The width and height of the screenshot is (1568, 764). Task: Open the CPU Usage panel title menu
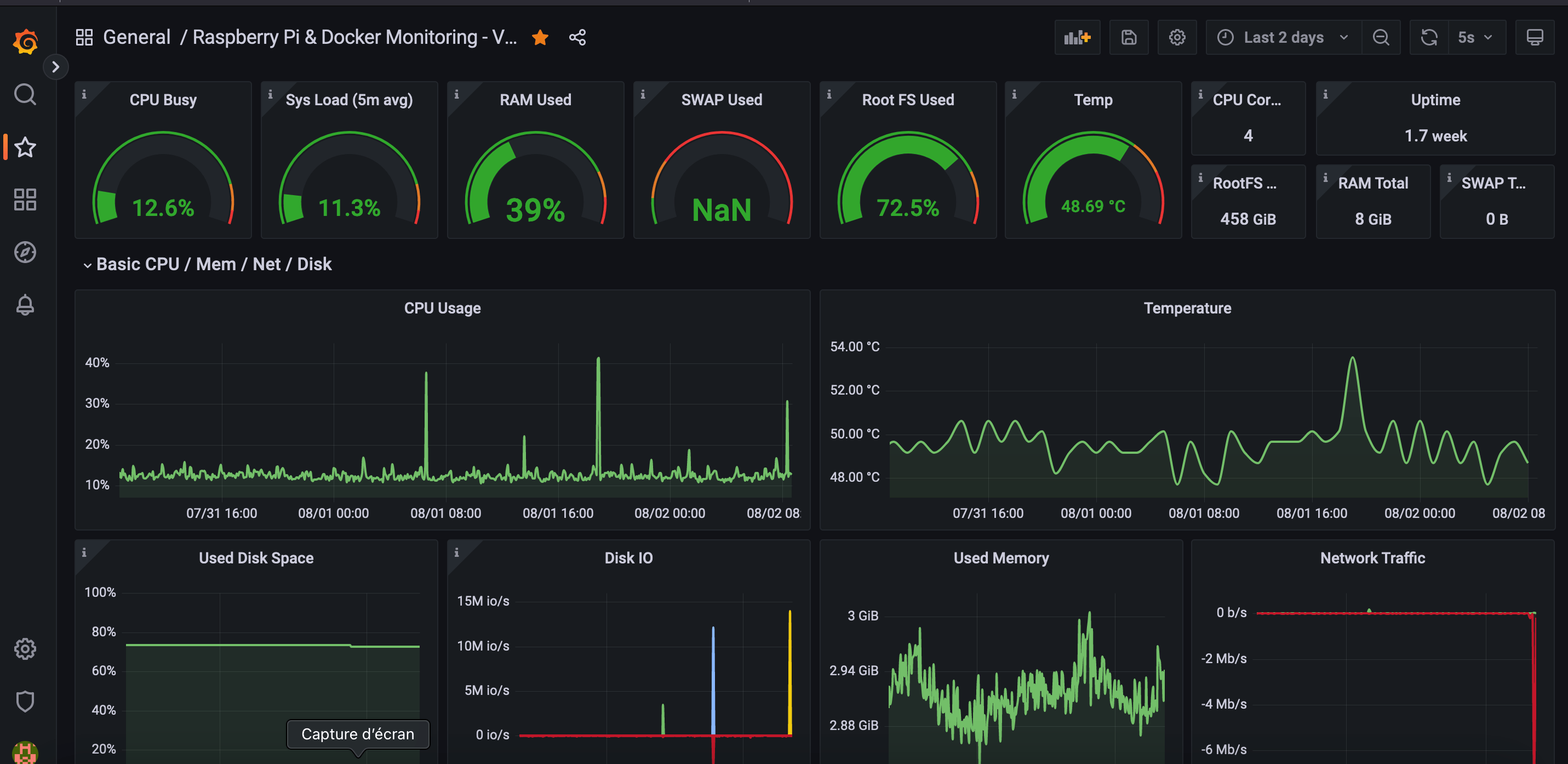442,308
